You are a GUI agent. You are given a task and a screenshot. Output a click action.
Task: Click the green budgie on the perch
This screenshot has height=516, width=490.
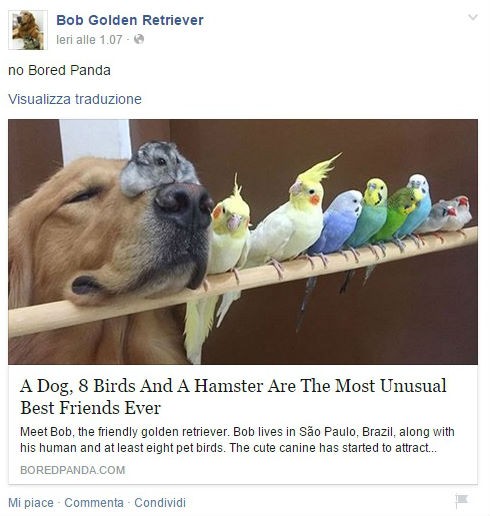(x=393, y=217)
